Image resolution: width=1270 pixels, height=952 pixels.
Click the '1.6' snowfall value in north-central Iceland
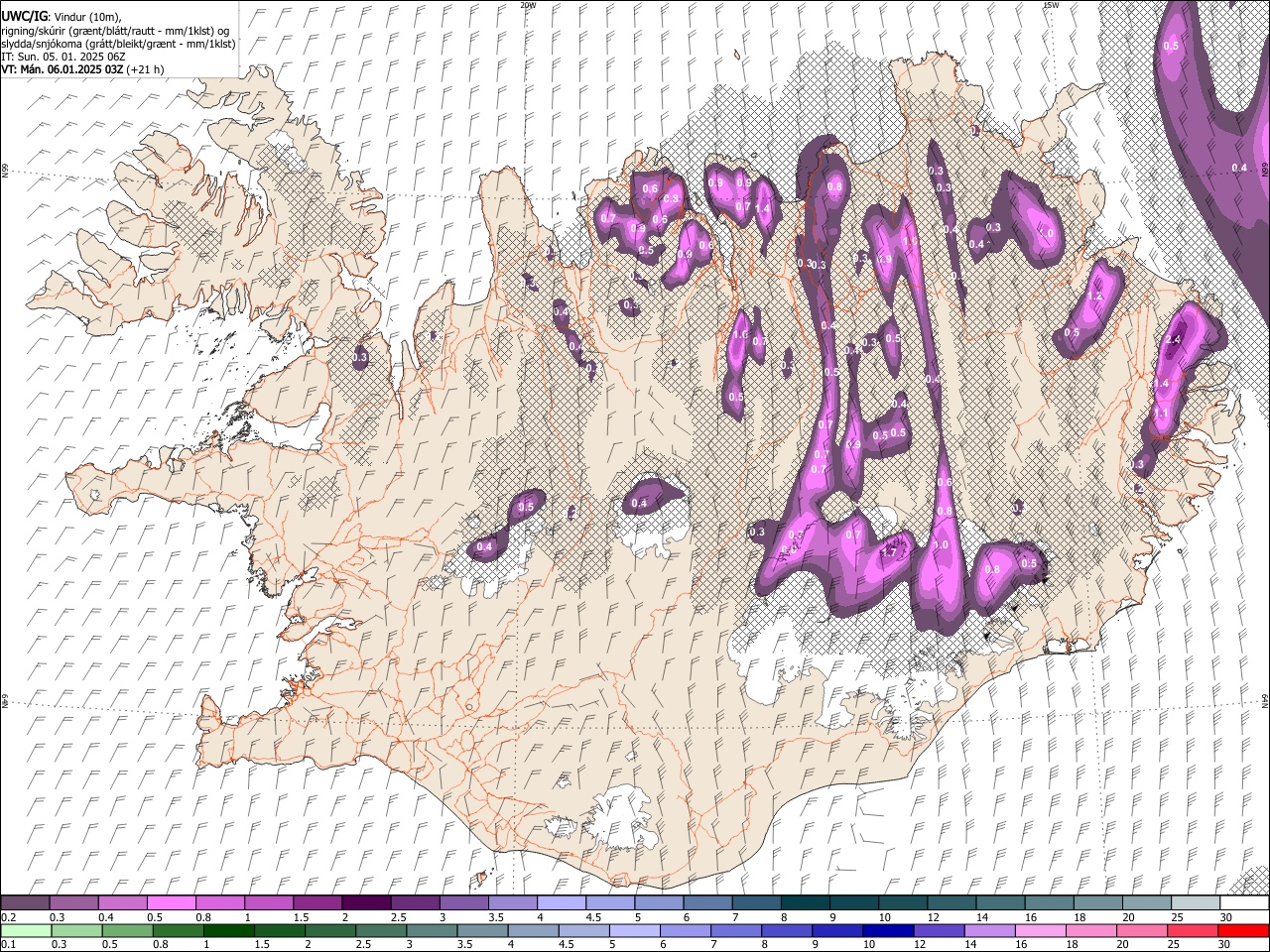pyautogui.click(x=740, y=335)
